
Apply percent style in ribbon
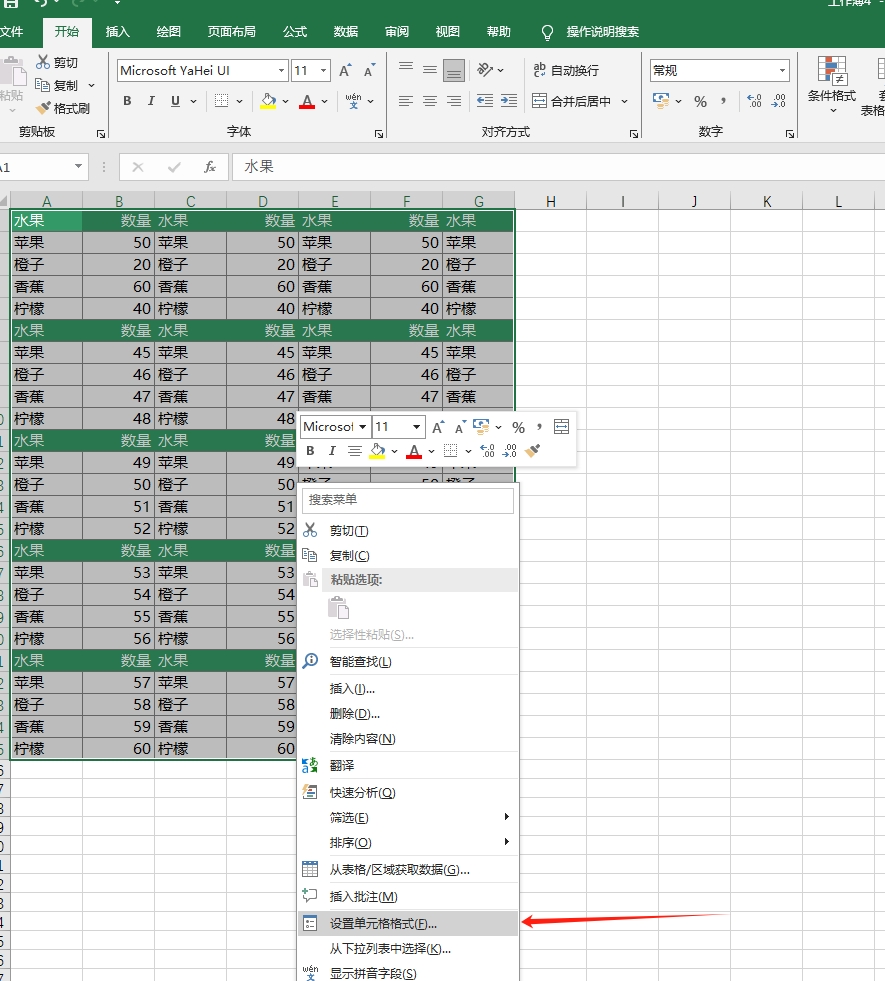click(700, 101)
